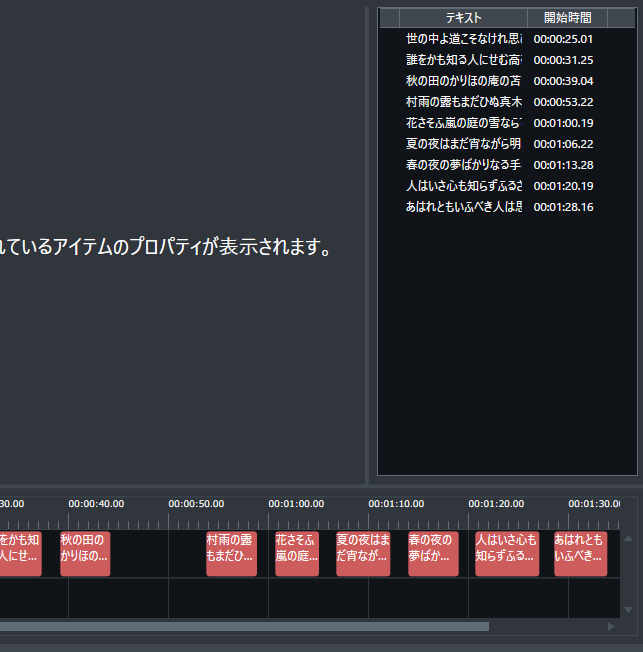Select timeline clip 秋の田のかりほの...

85,553
